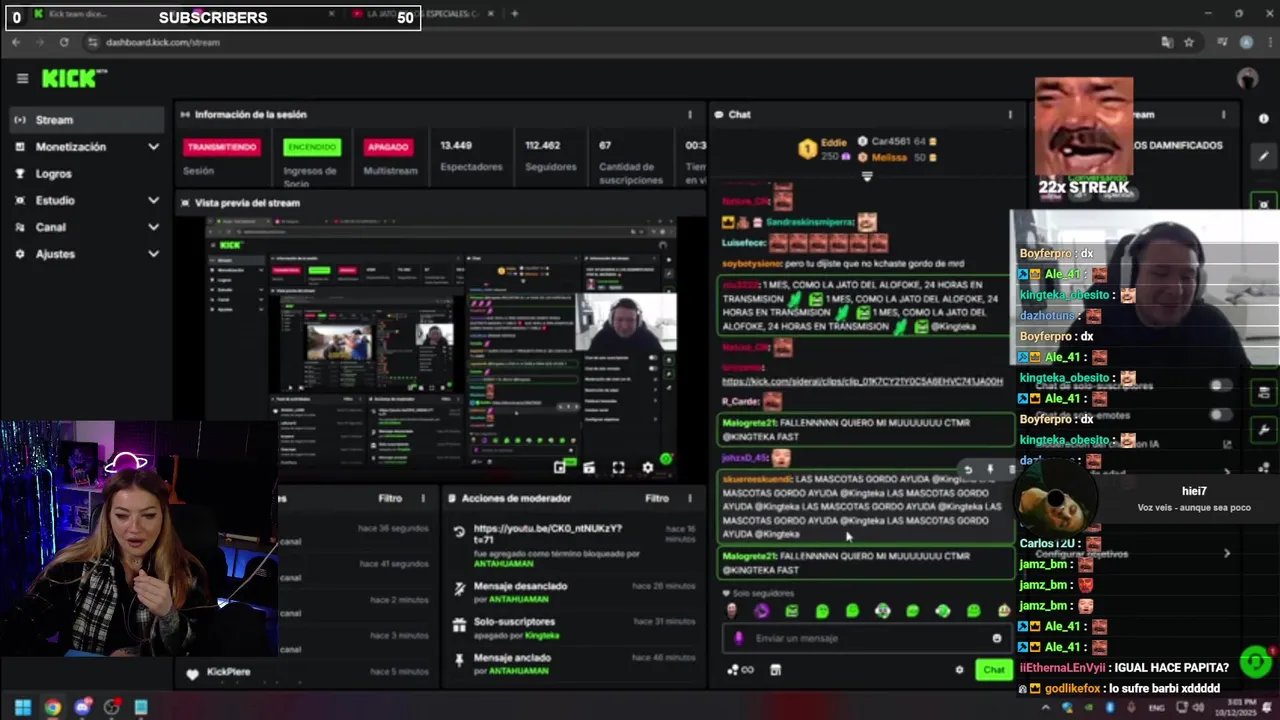The image size is (1280, 720).
Task: Toggle fullscreen on stream preview
Action: point(618,467)
